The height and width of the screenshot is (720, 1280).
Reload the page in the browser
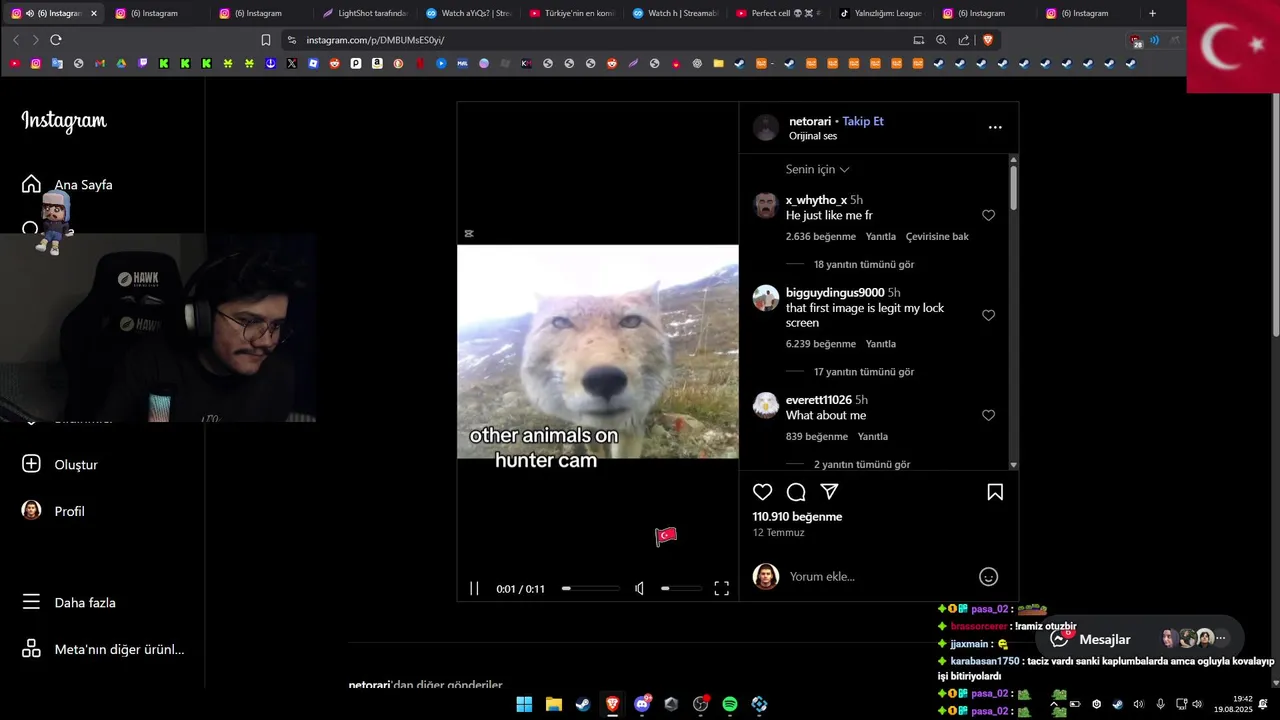click(x=56, y=40)
